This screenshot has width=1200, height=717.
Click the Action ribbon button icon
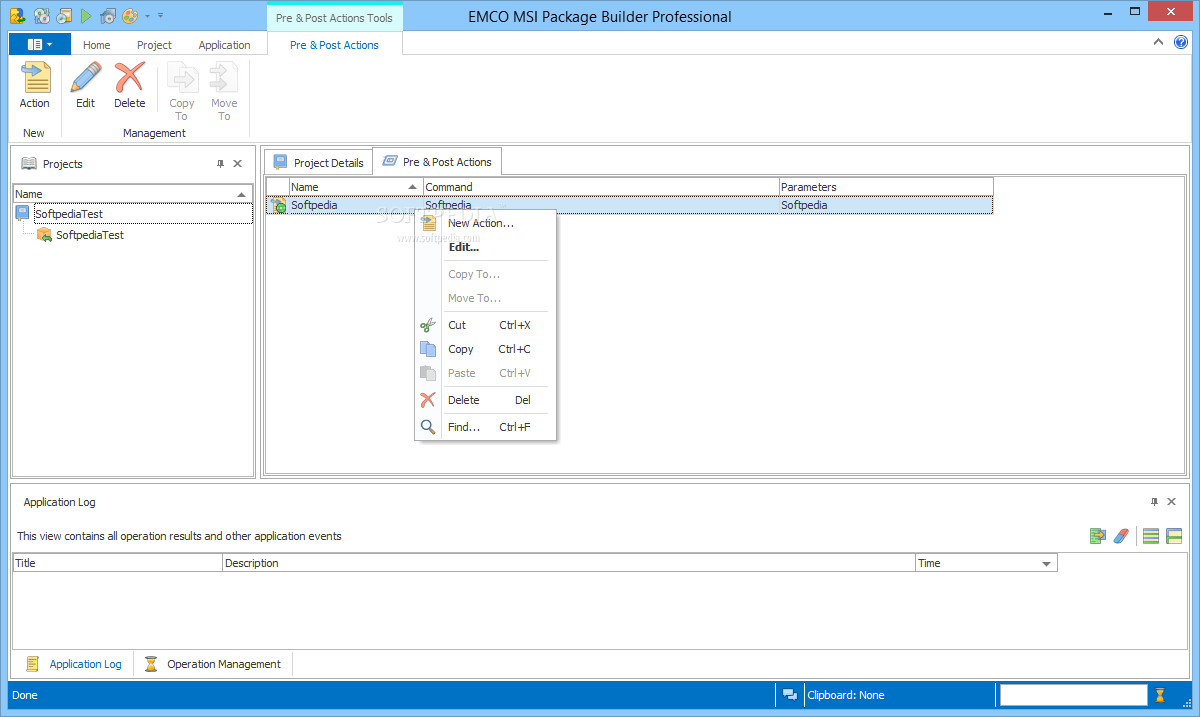click(x=35, y=77)
